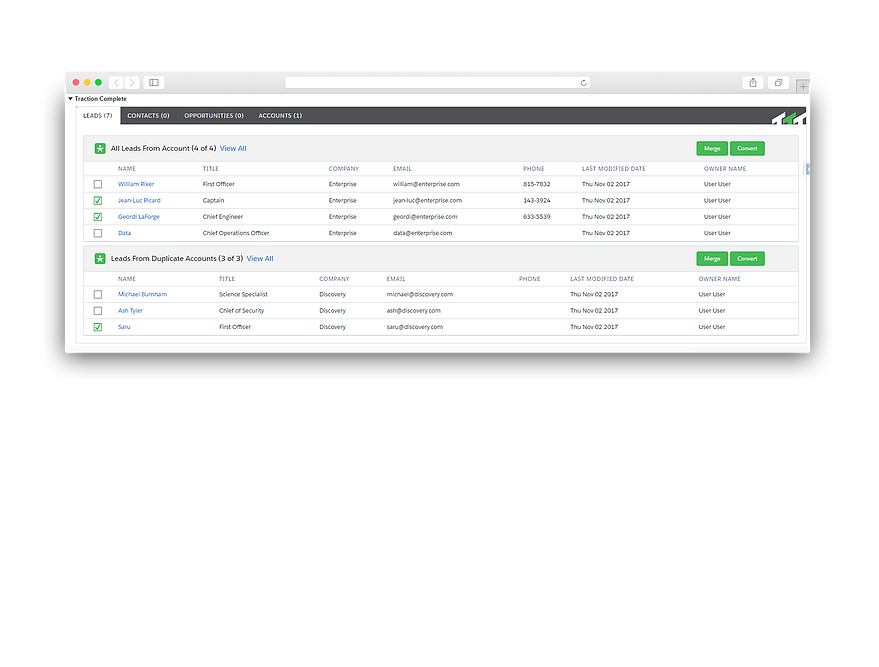Add a new browser tab

803,86
